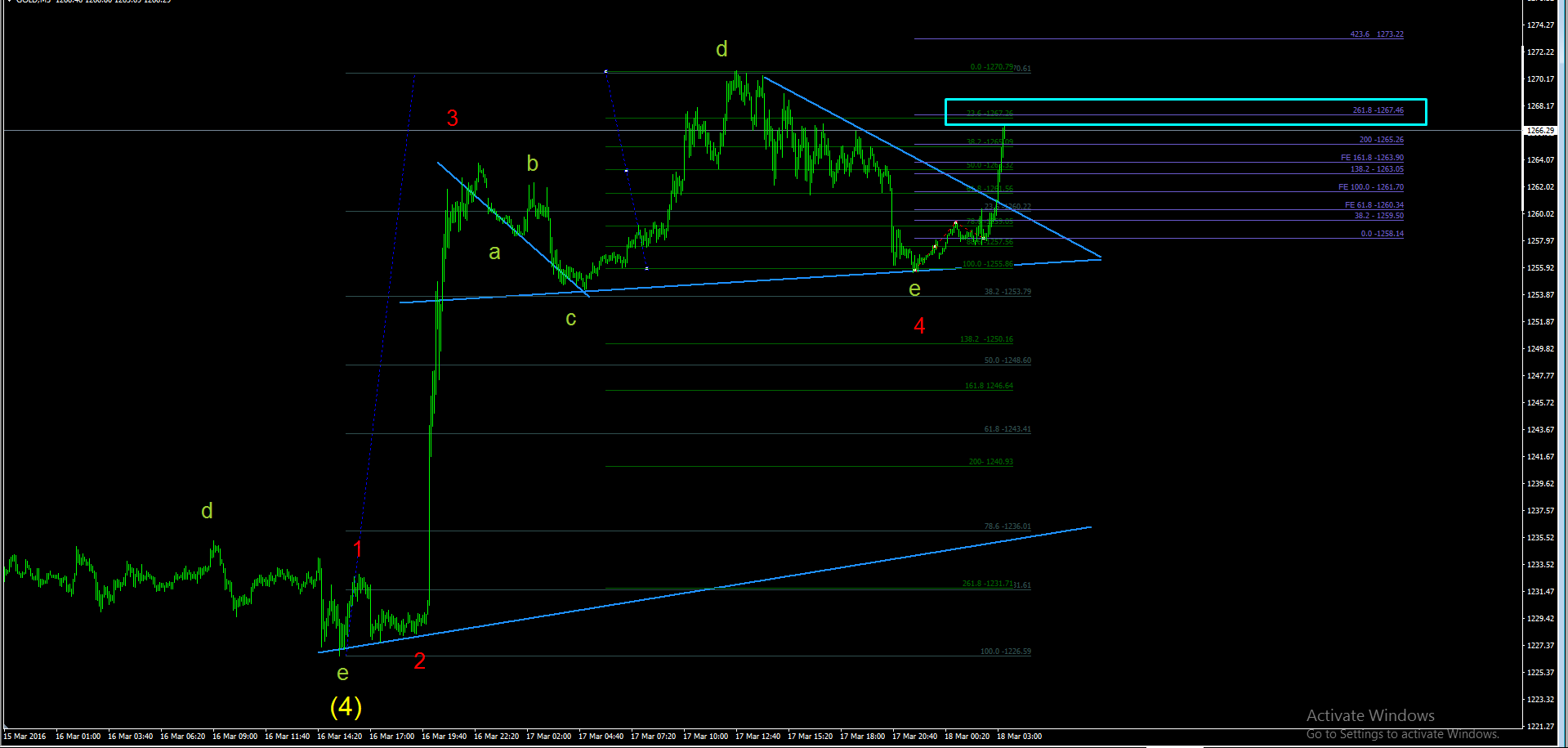Select the "261.8 -1231.71" green level label
Screen dimensions: 1568x748
click(x=987, y=584)
